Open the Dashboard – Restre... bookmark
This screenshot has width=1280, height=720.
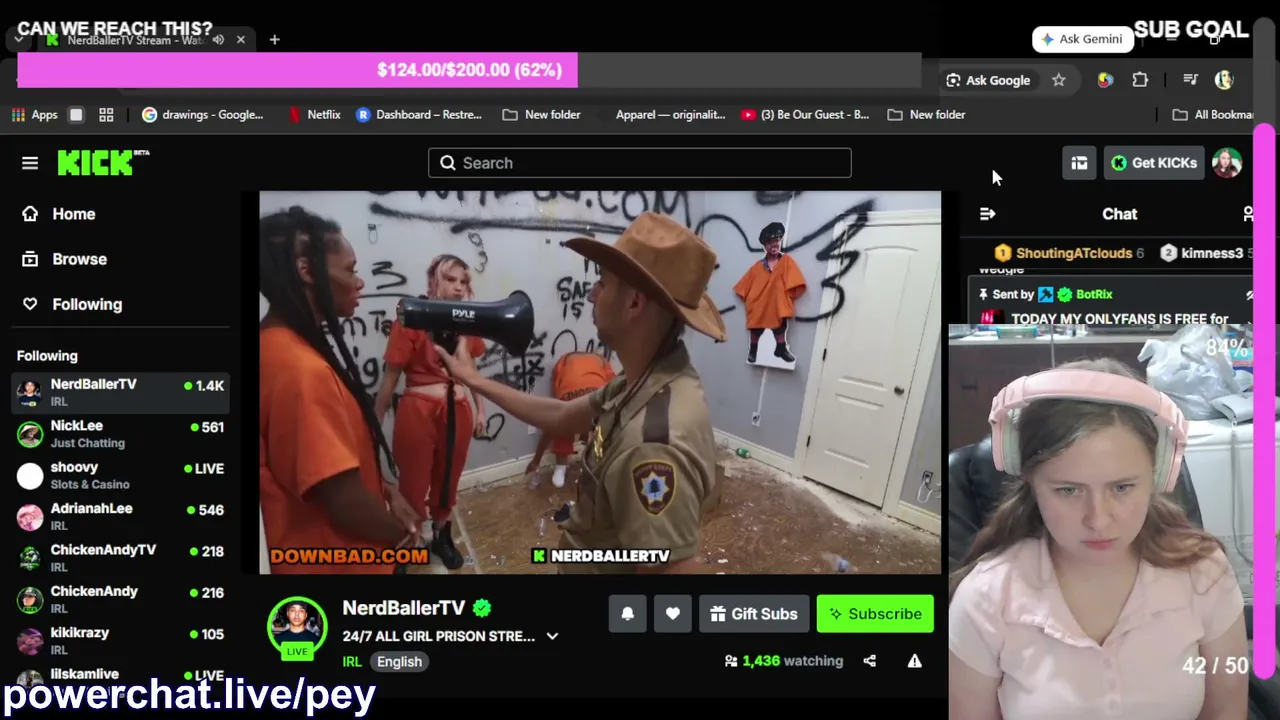(419, 115)
